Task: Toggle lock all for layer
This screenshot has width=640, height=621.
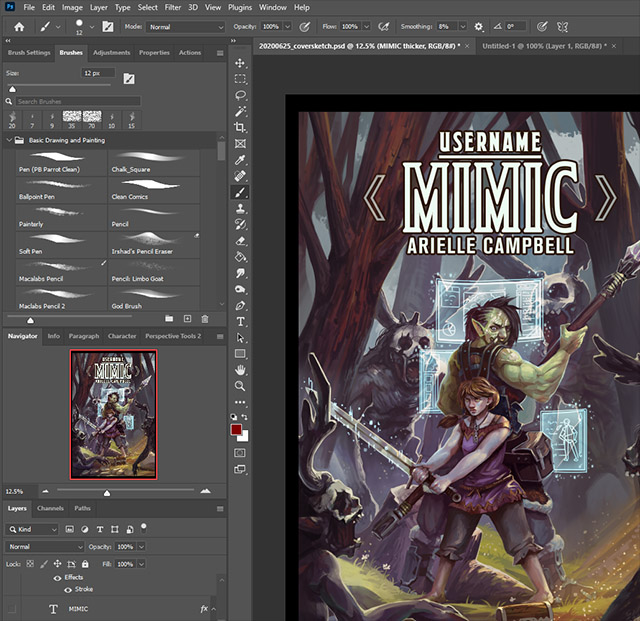Action: pyautogui.click(x=85, y=564)
